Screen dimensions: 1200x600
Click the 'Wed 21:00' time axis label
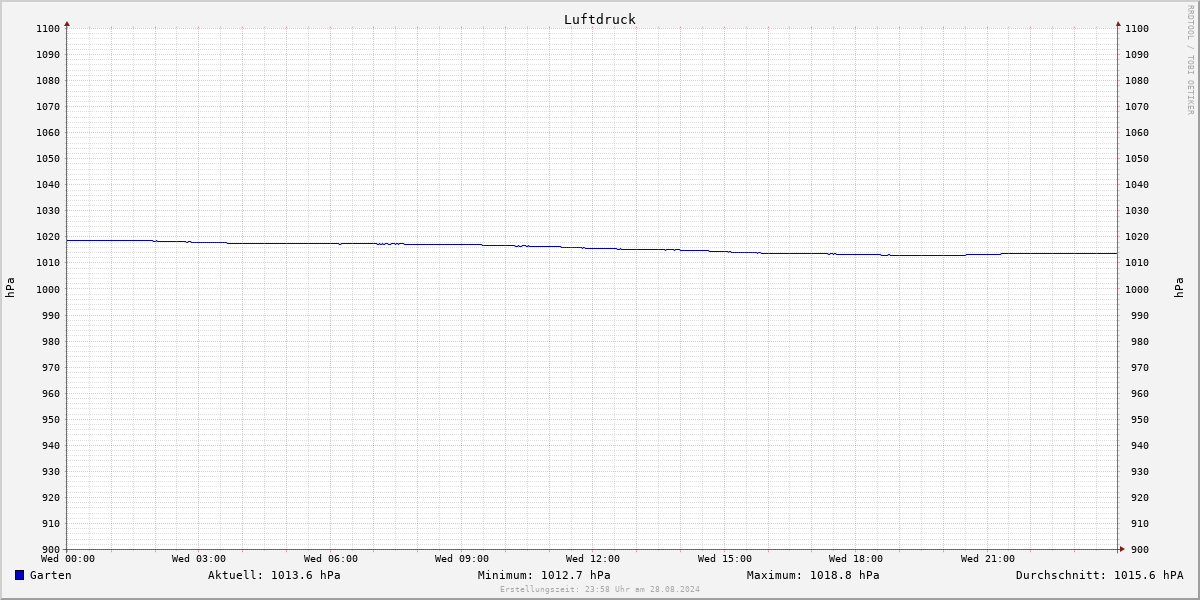(x=988, y=559)
